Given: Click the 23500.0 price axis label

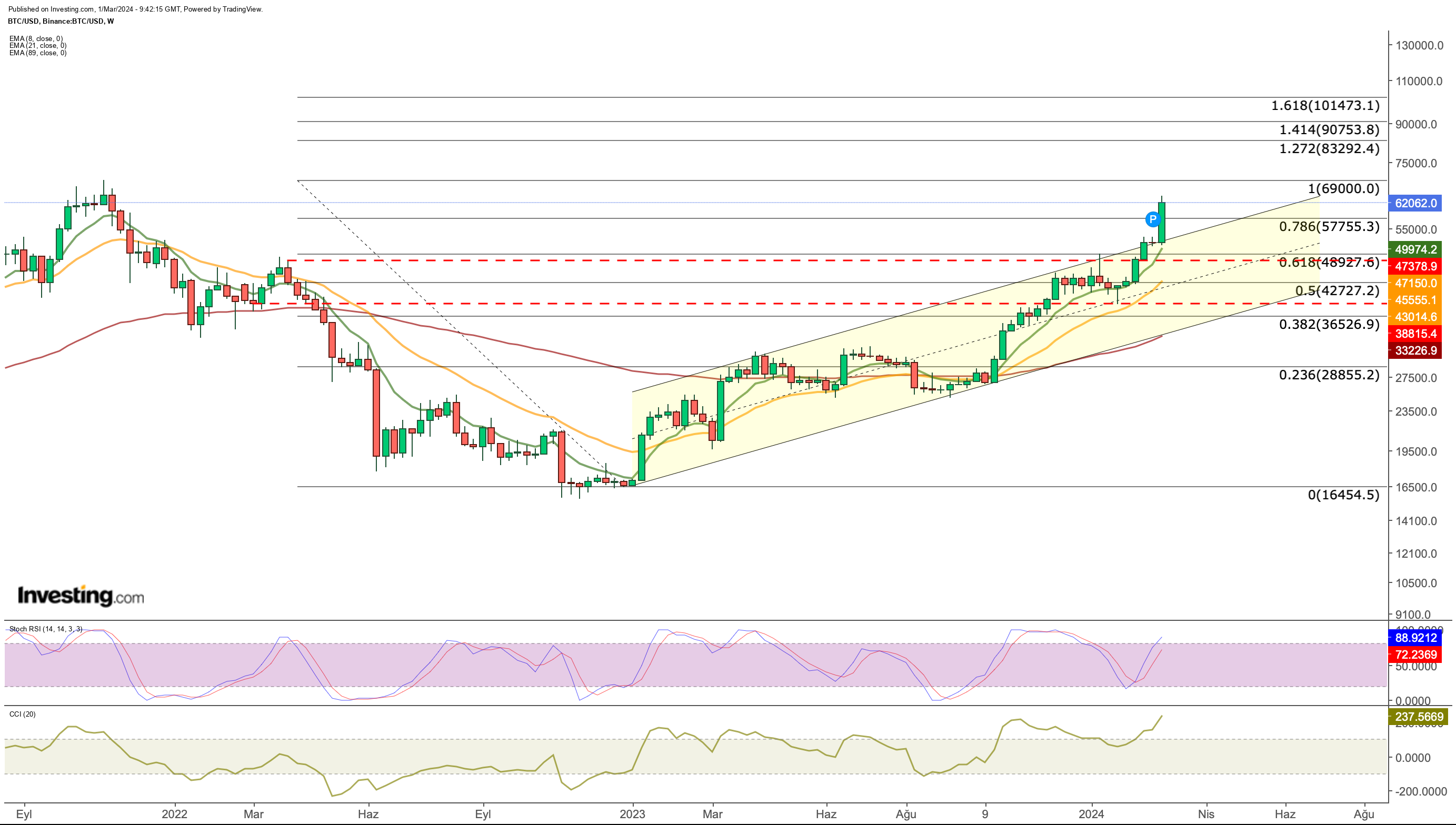Looking at the screenshot, I should click(x=1417, y=412).
